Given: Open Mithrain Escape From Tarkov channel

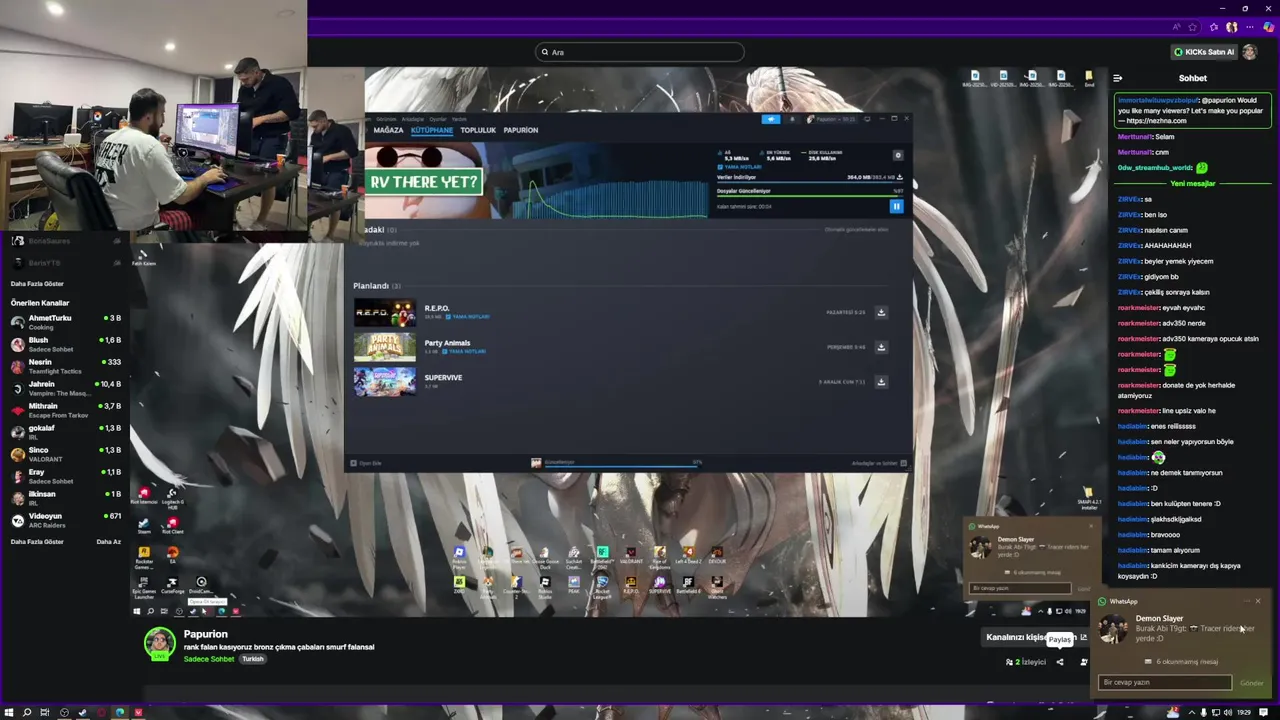Looking at the screenshot, I should coord(64,410).
